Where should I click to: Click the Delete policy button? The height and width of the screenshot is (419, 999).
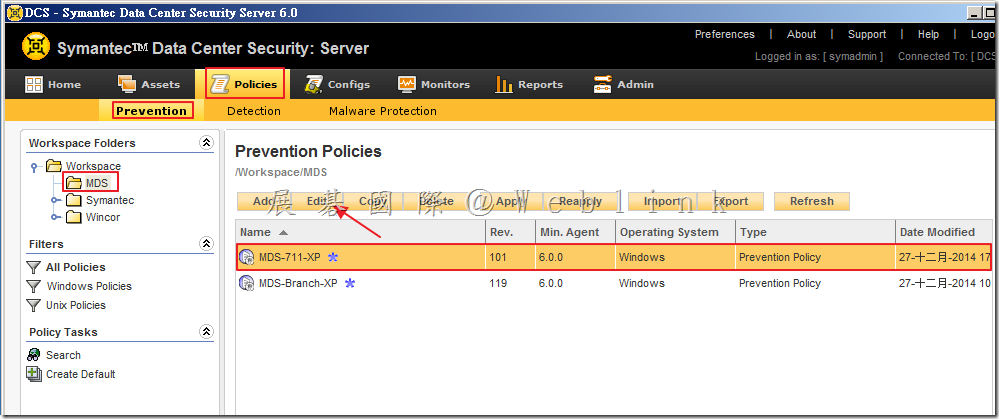[436, 201]
